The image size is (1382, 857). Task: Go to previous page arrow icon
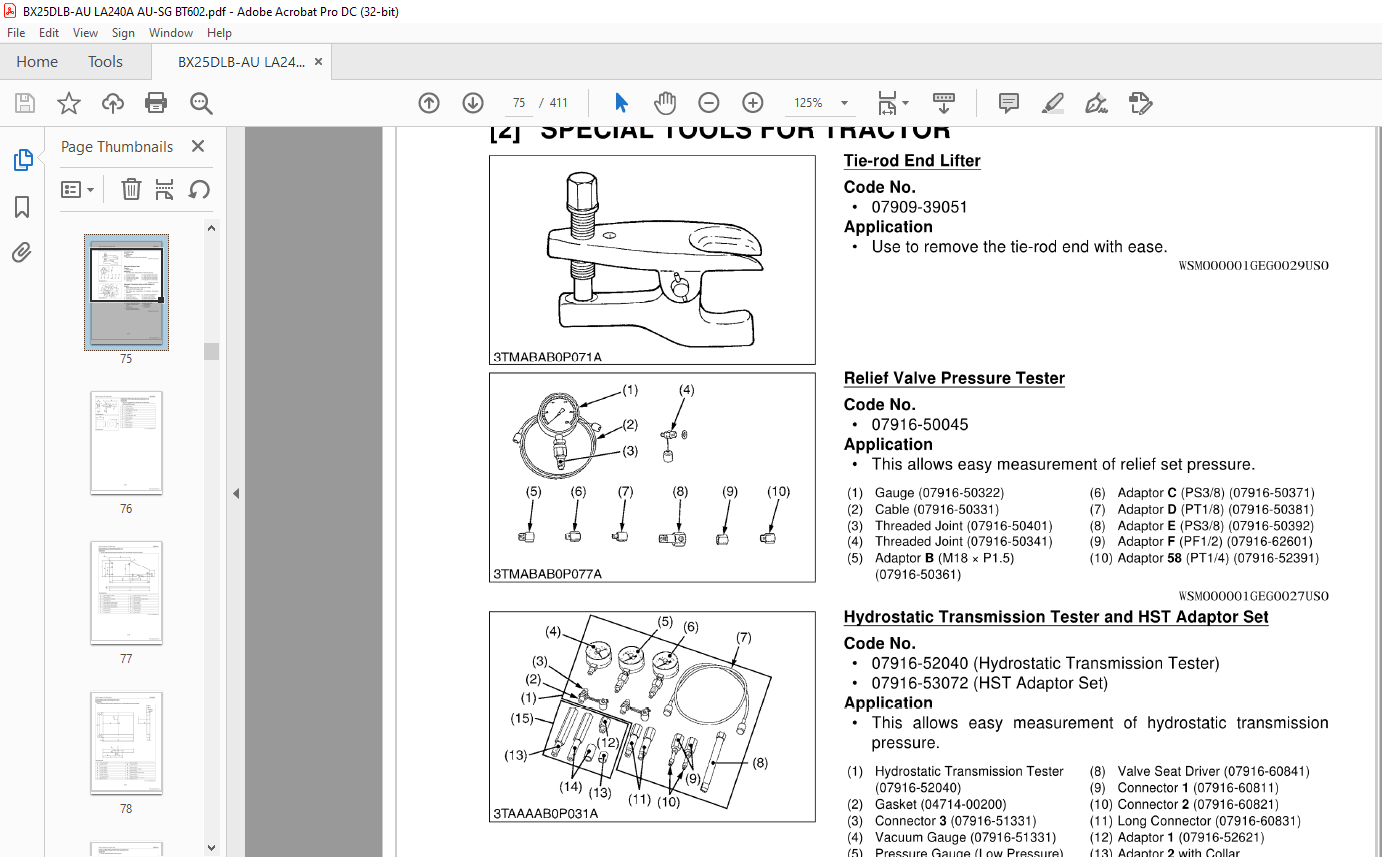pyautogui.click(x=429, y=103)
